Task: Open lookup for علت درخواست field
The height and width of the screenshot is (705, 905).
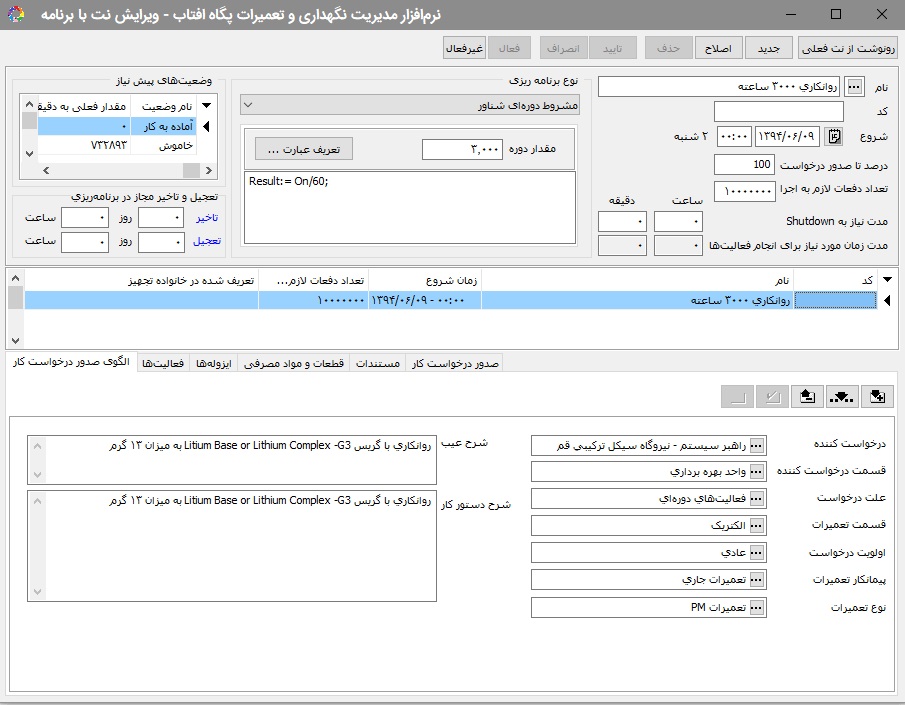Action: (757, 498)
